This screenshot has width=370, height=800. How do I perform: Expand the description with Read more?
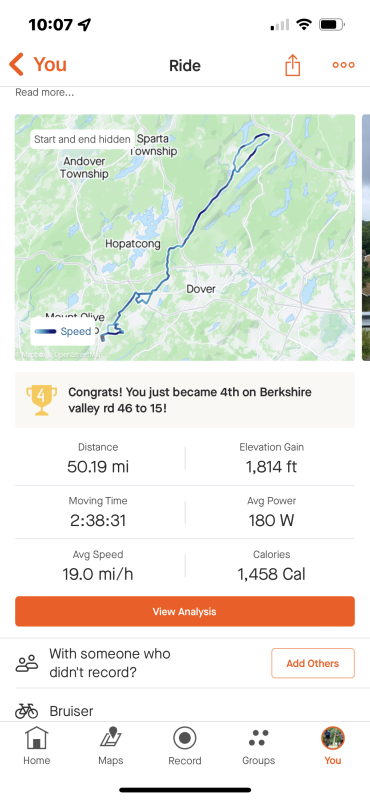(x=44, y=92)
